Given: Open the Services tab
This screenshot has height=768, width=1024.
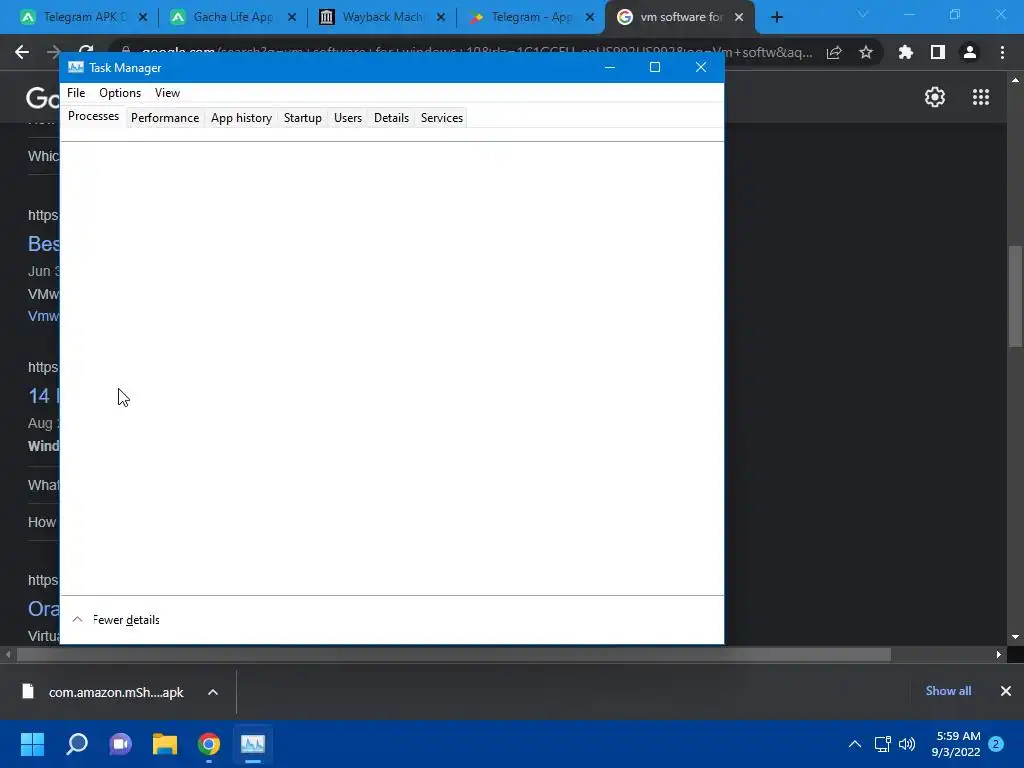Looking at the screenshot, I should pos(441,118).
